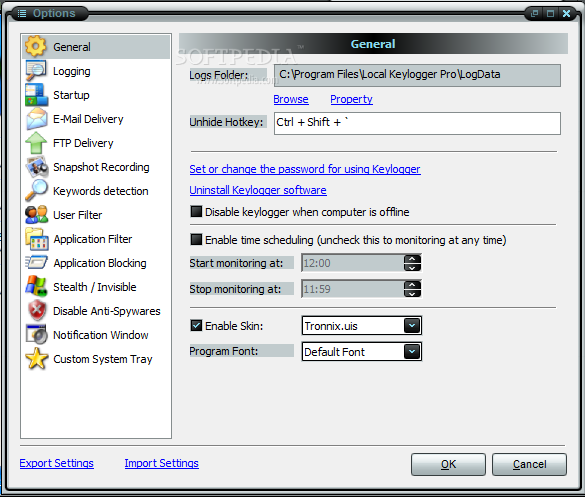Select the General entry label
The image size is (585, 497).
point(72,47)
